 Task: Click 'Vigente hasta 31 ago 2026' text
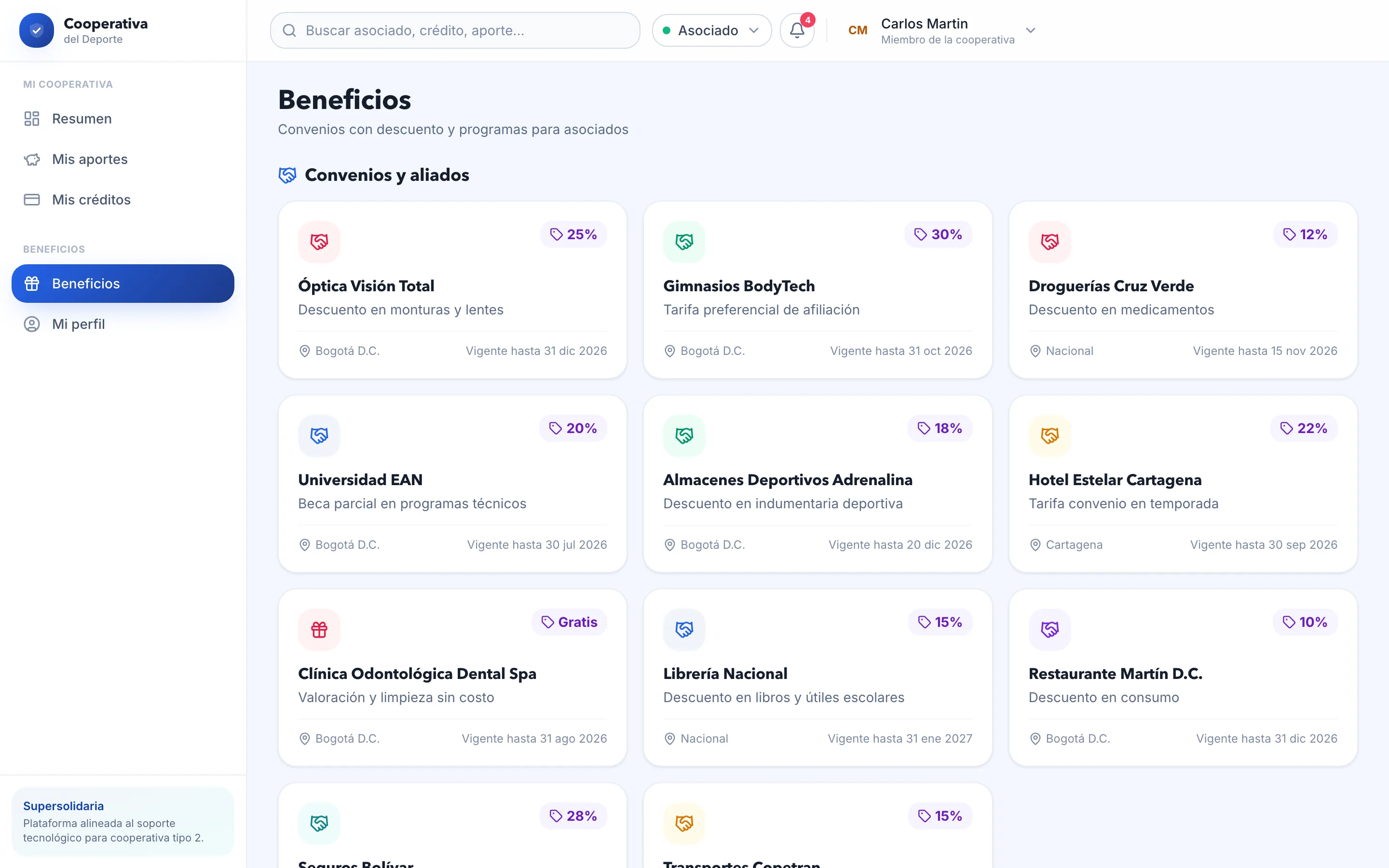click(x=534, y=739)
